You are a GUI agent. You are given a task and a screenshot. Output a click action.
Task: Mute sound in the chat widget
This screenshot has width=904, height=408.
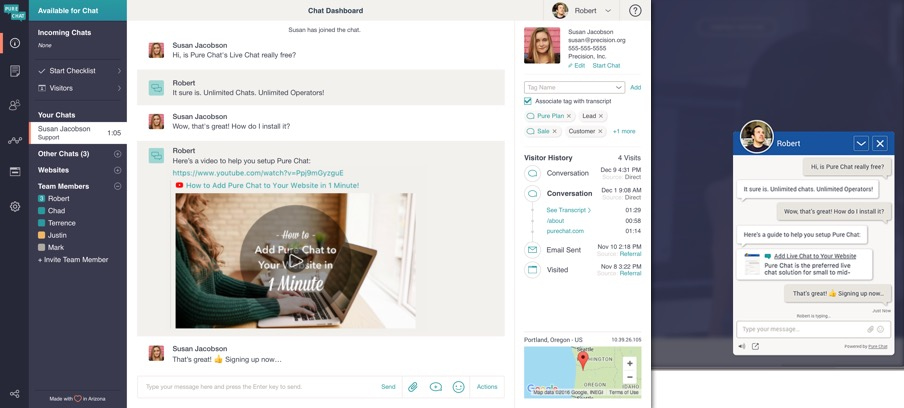pyautogui.click(x=742, y=347)
